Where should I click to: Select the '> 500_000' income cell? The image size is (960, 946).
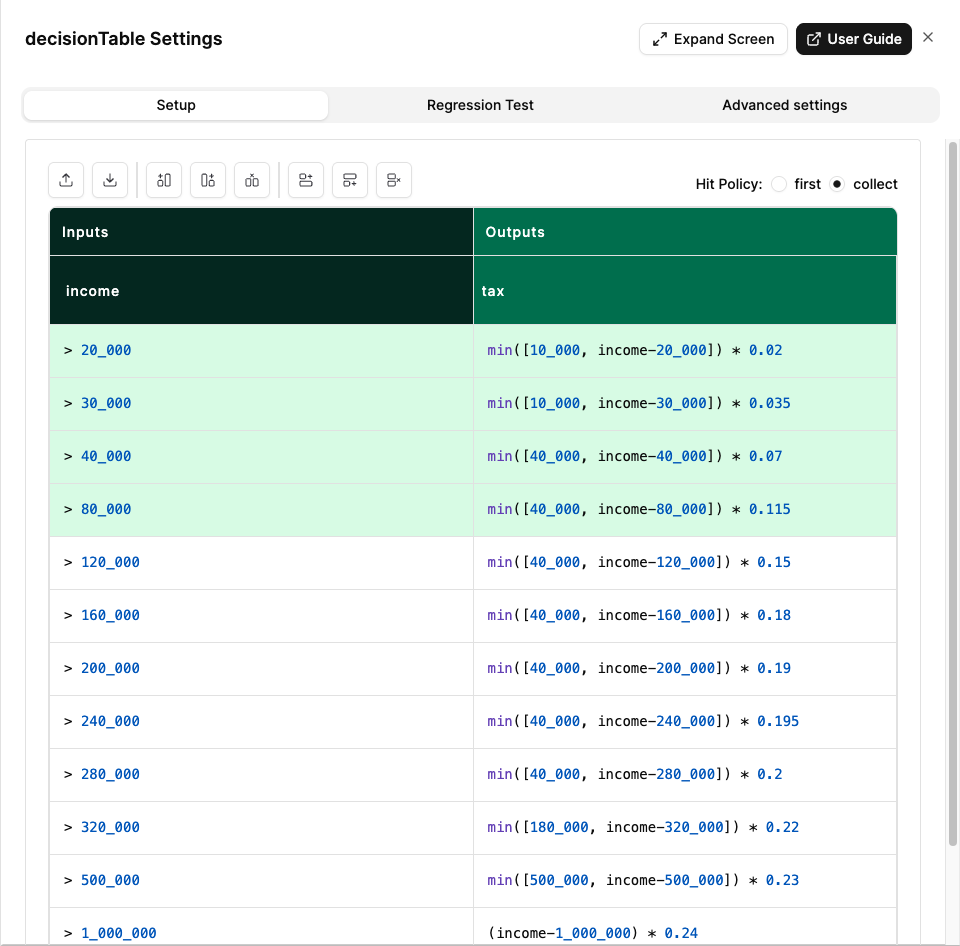261,880
